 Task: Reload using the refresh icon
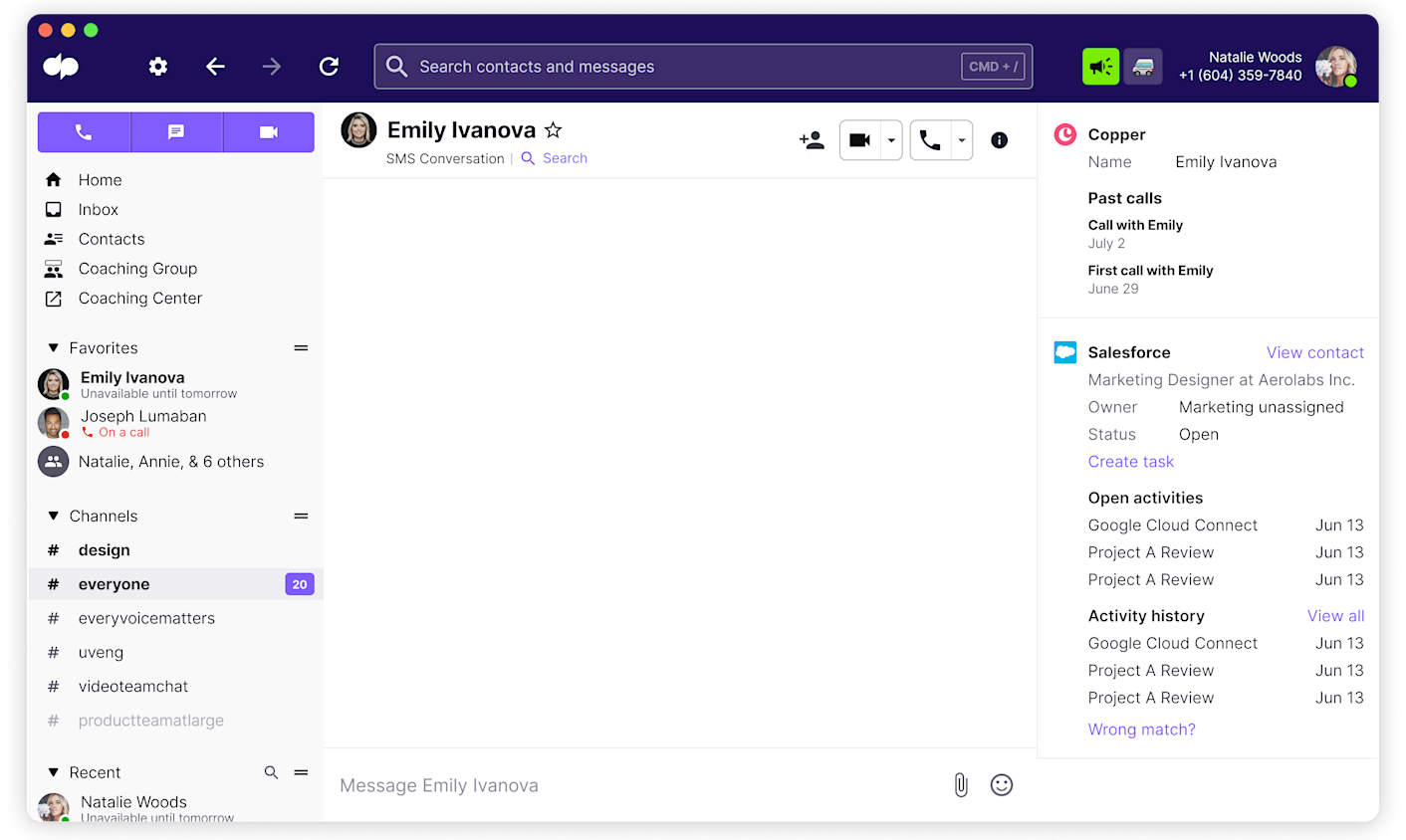[329, 67]
